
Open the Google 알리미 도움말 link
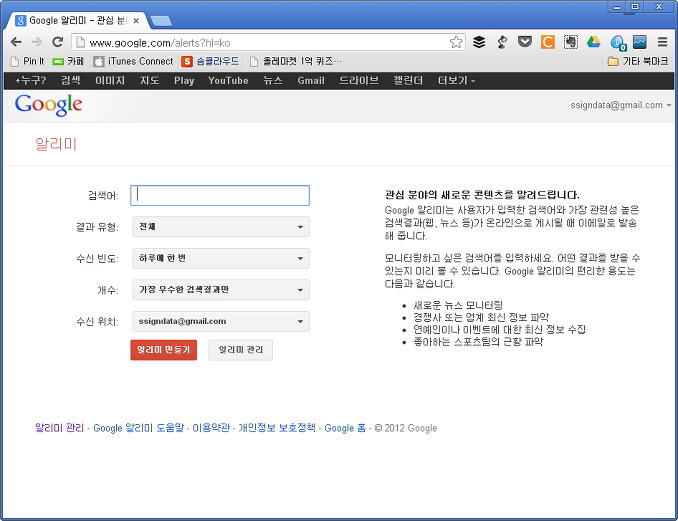(139, 428)
